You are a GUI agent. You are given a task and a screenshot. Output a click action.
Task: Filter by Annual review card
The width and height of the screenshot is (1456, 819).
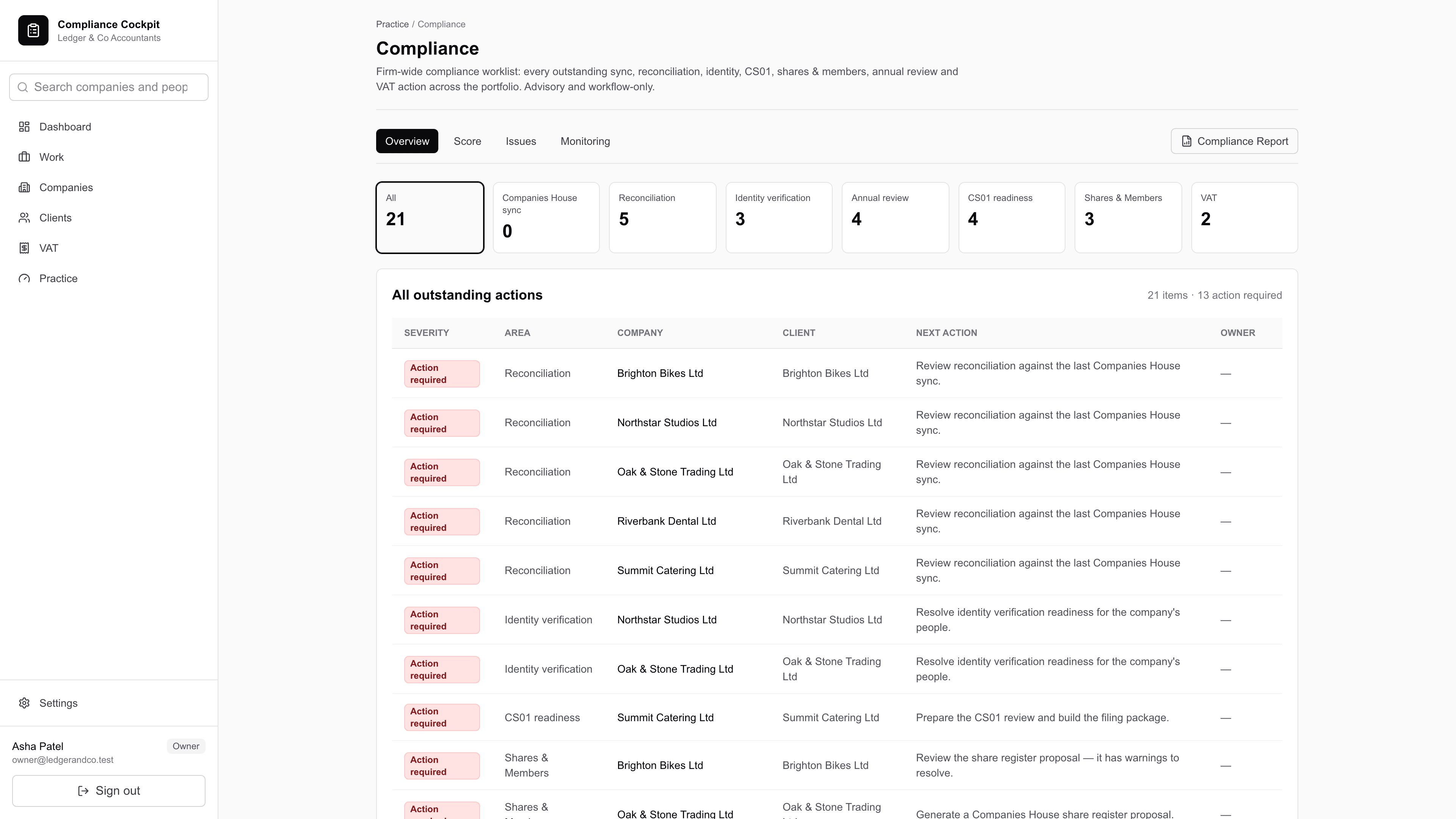click(895, 218)
